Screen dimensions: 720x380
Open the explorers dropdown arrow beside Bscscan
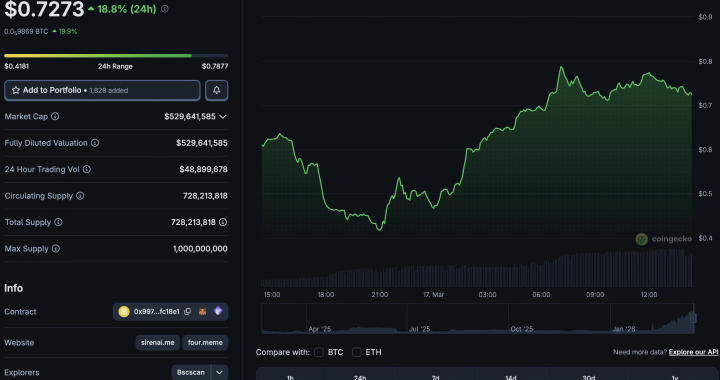(219, 373)
